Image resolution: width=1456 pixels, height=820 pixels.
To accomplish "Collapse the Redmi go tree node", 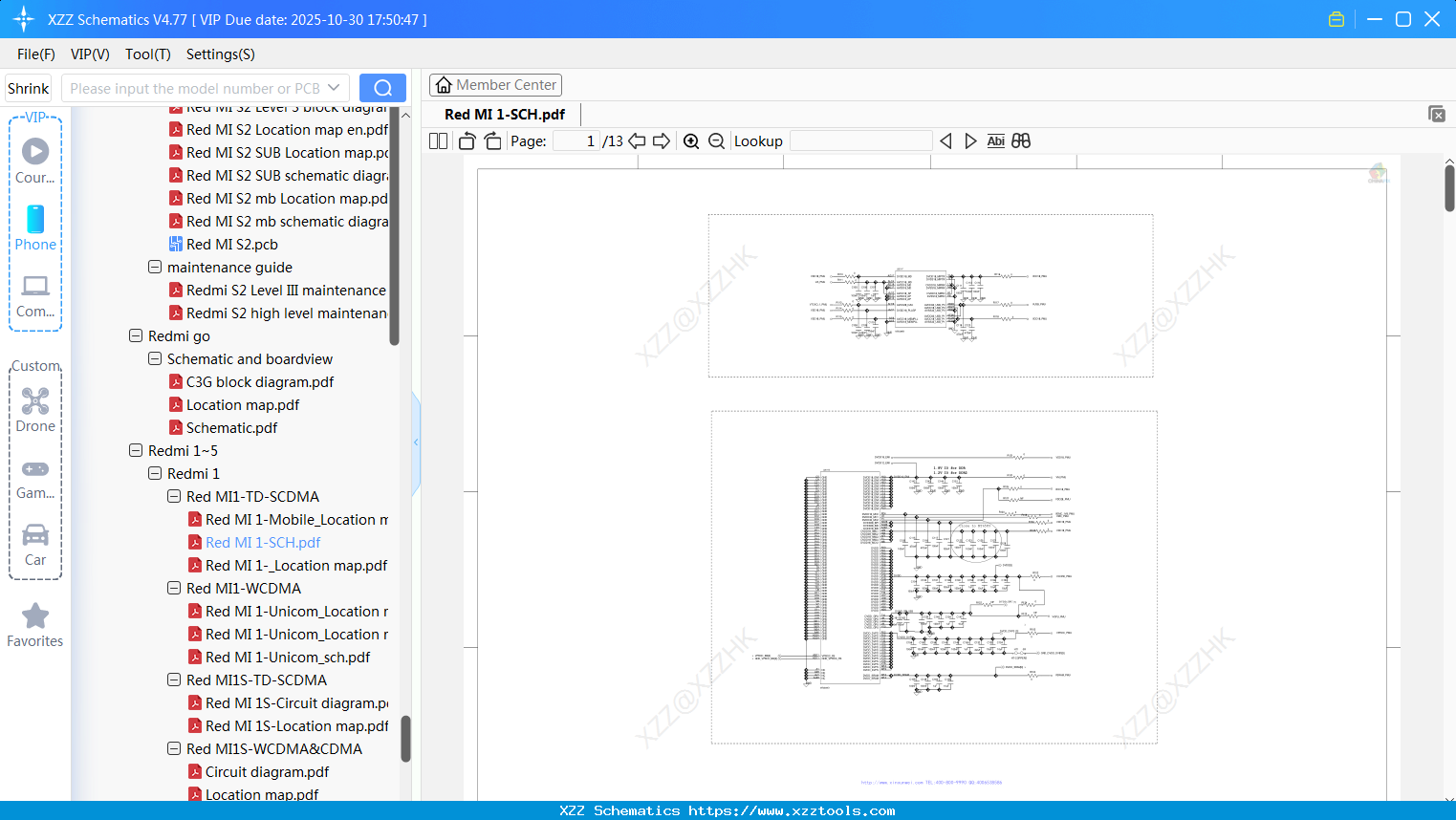I will [x=136, y=336].
